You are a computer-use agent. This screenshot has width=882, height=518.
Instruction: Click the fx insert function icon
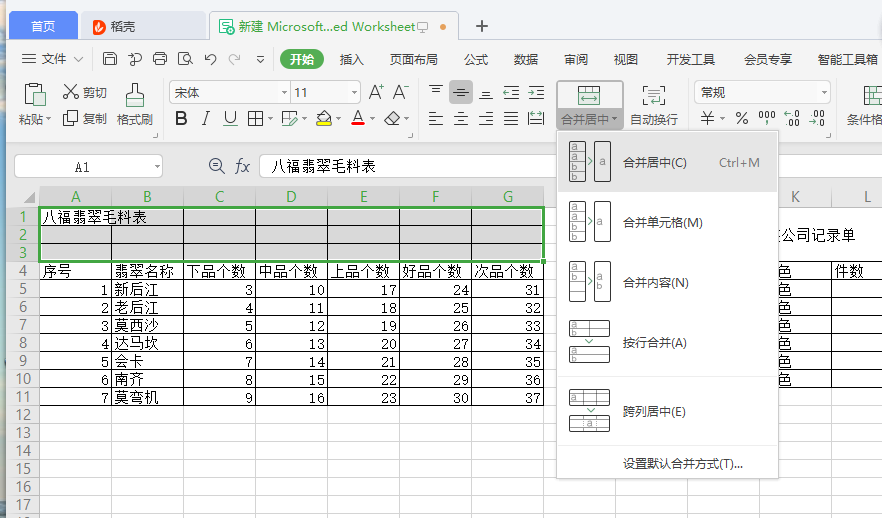(242, 166)
